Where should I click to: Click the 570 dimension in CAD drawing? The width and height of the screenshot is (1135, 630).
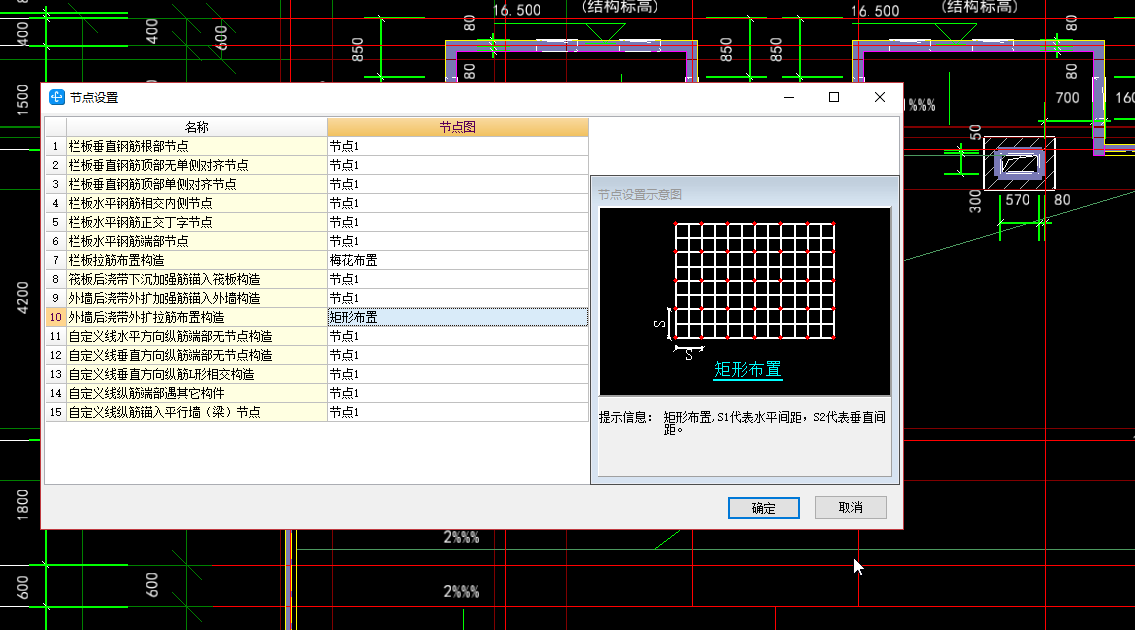pos(1017,200)
